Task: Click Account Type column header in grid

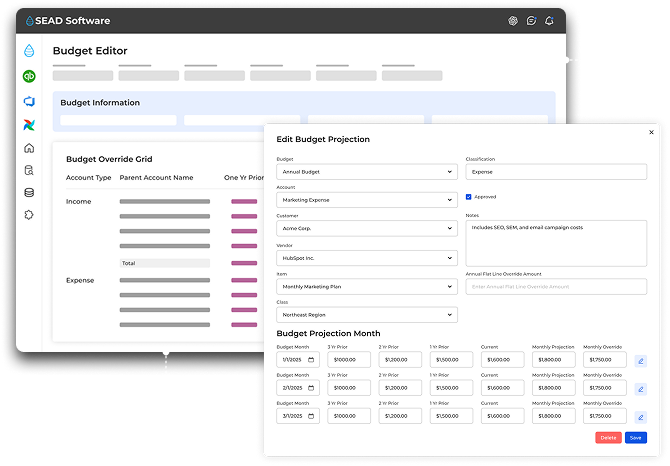Action: tap(88, 178)
